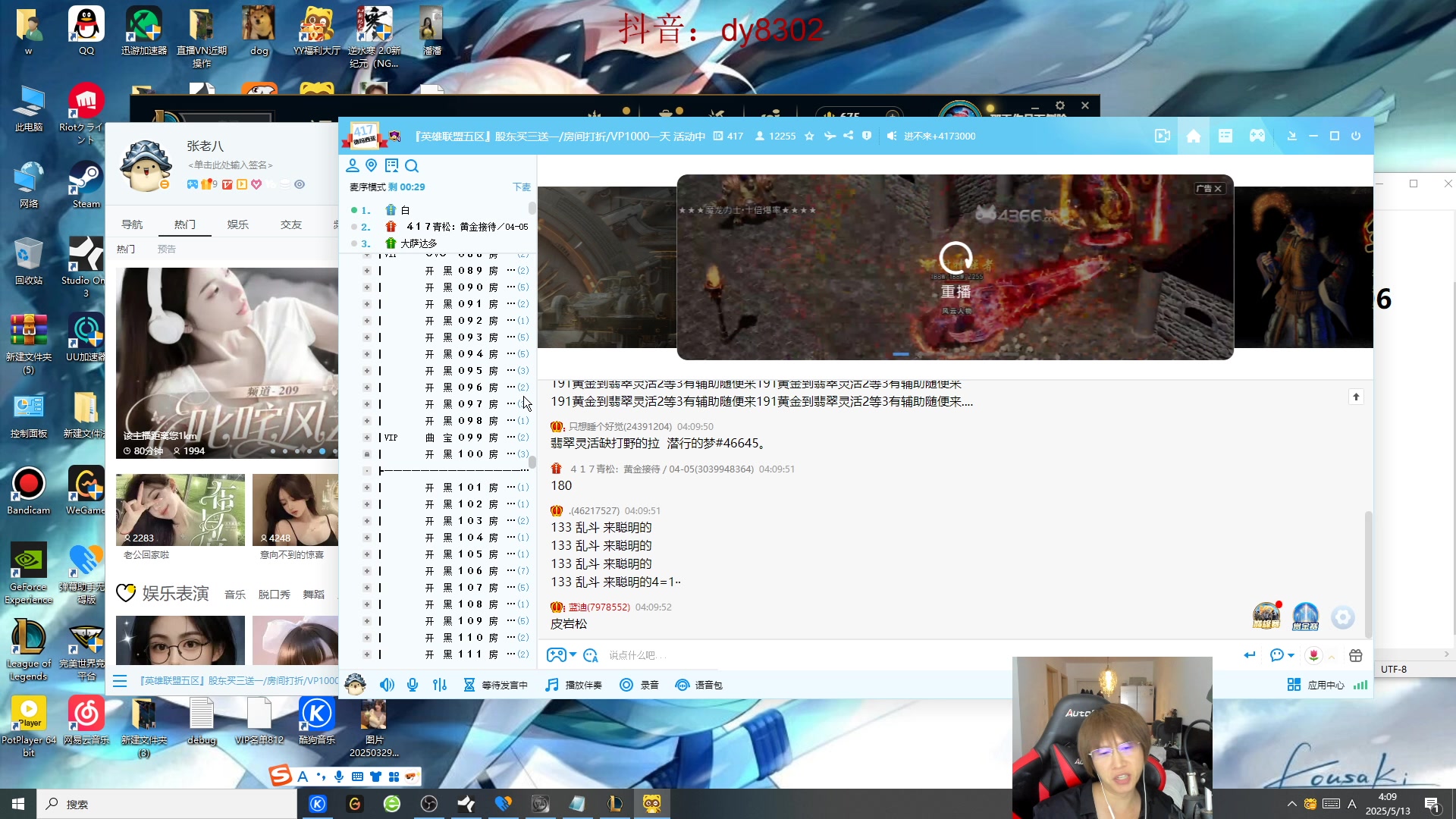Screen dimensions: 1456x819
Task: Click the location pin icon in channel panel
Action: pos(372,165)
